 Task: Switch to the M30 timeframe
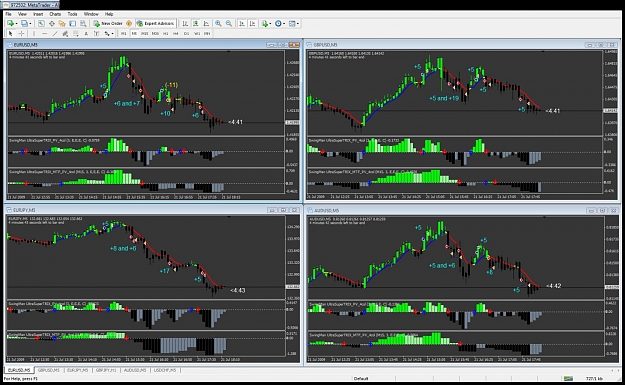[x=155, y=33]
